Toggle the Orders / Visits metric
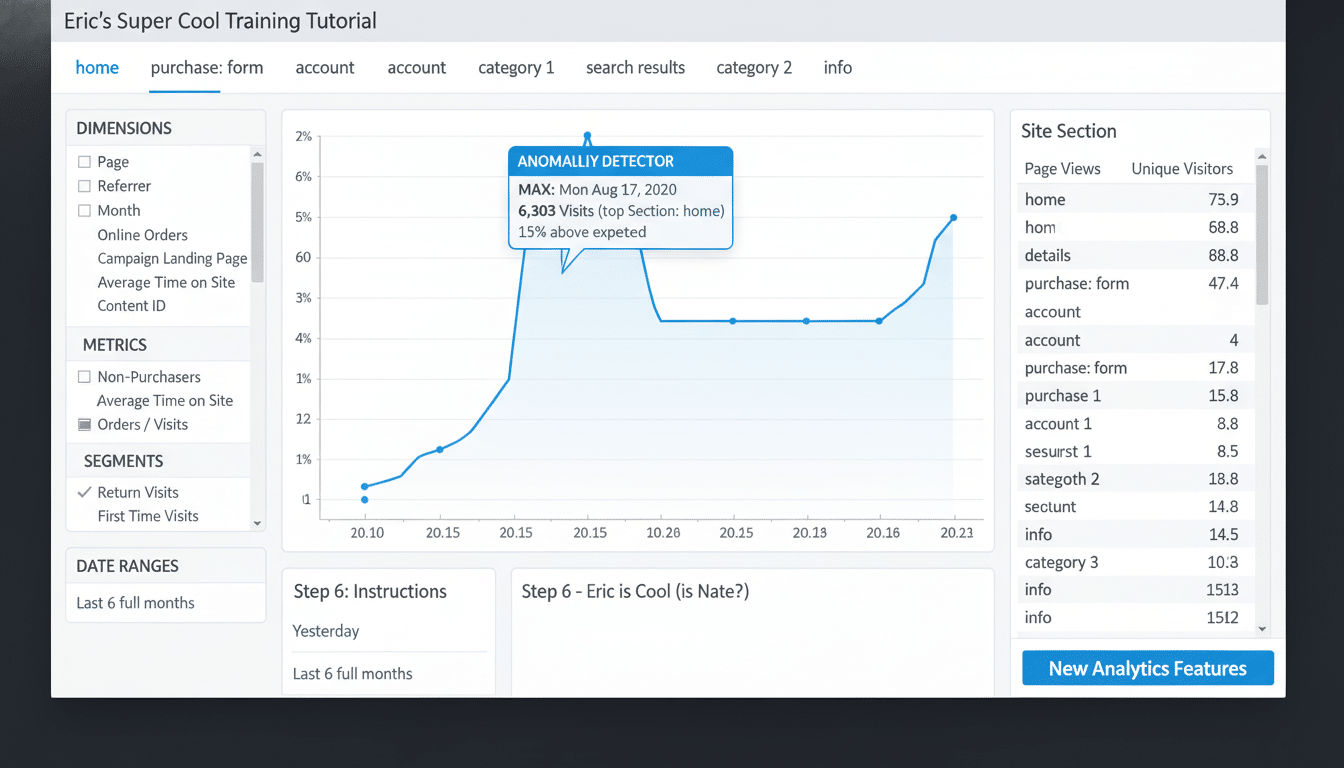The width and height of the screenshot is (1344, 768). pos(85,424)
